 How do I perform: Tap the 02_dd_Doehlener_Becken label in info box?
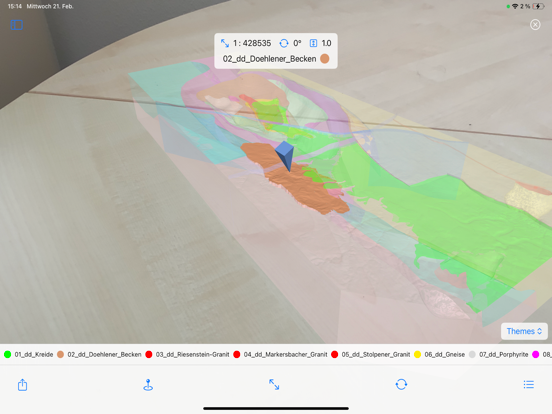[269, 59]
